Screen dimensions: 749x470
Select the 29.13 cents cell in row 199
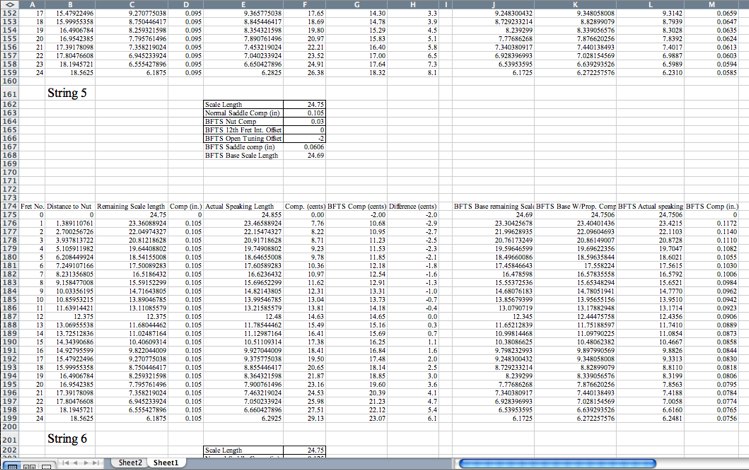pos(304,418)
